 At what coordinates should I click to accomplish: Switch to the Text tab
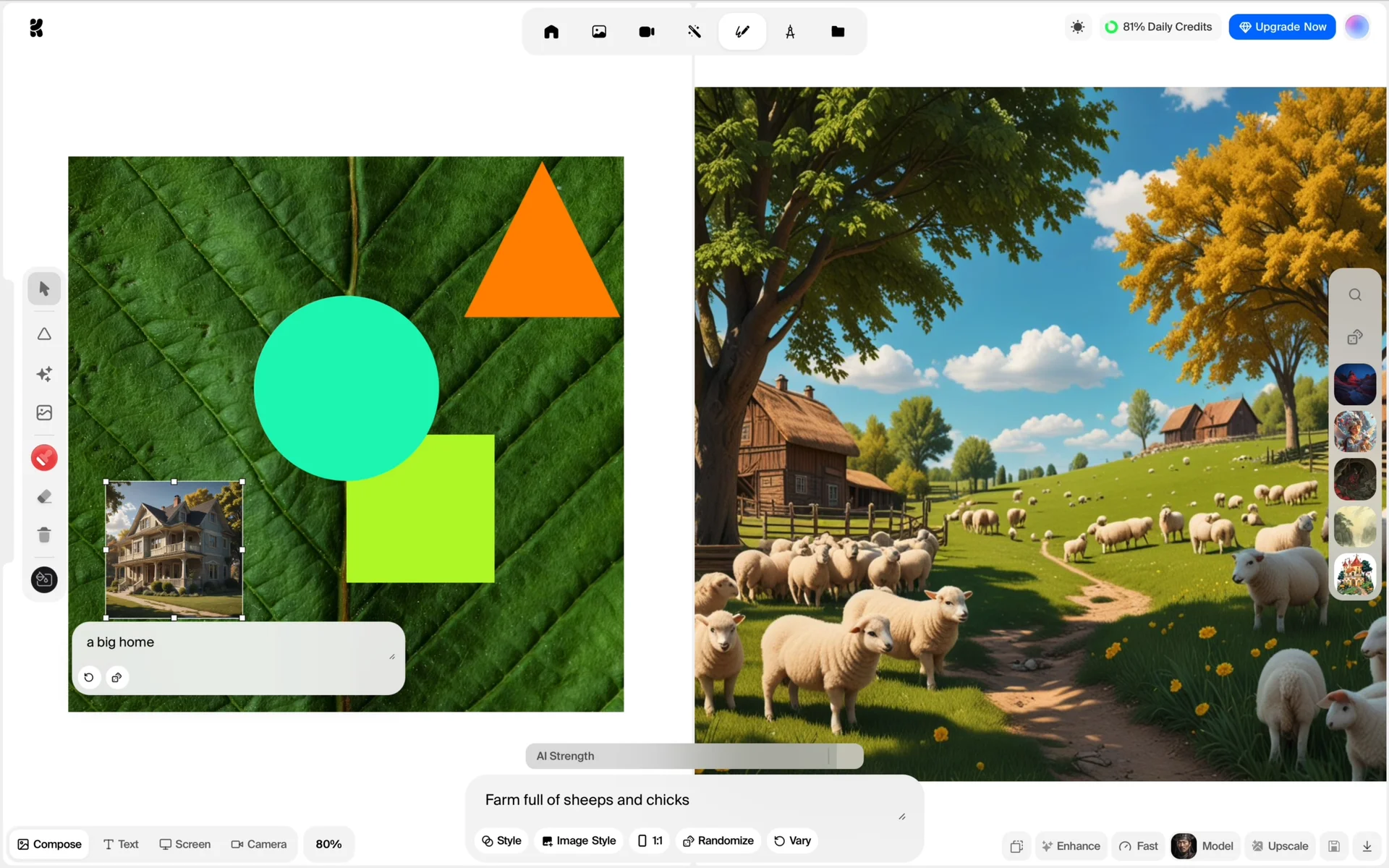coord(121,844)
